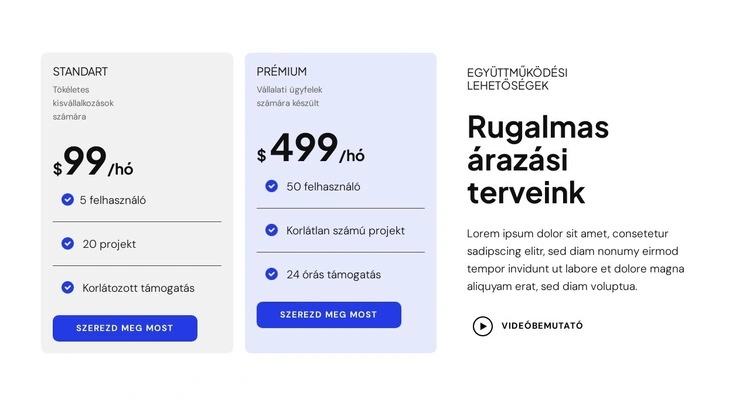Click the Rugalmas árazási terveink heading
Image resolution: width=750 pixels, height=406 pixels.
point(538,160)
